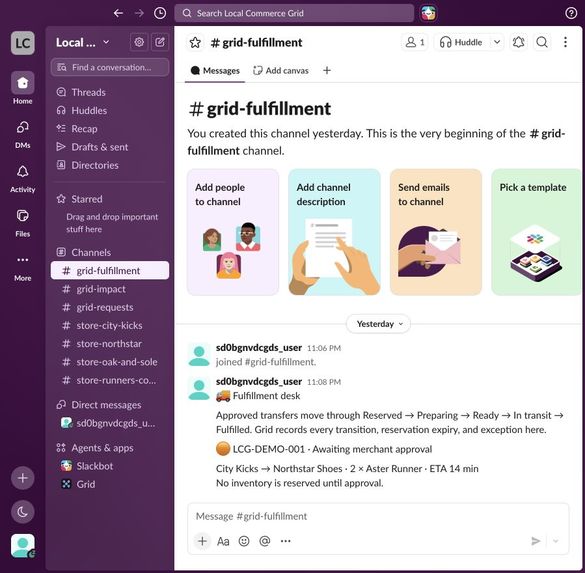The height and width of the screenshot is (573, 585).
Task: Open user profile avatar at bottom left
Action: (23, 546)
